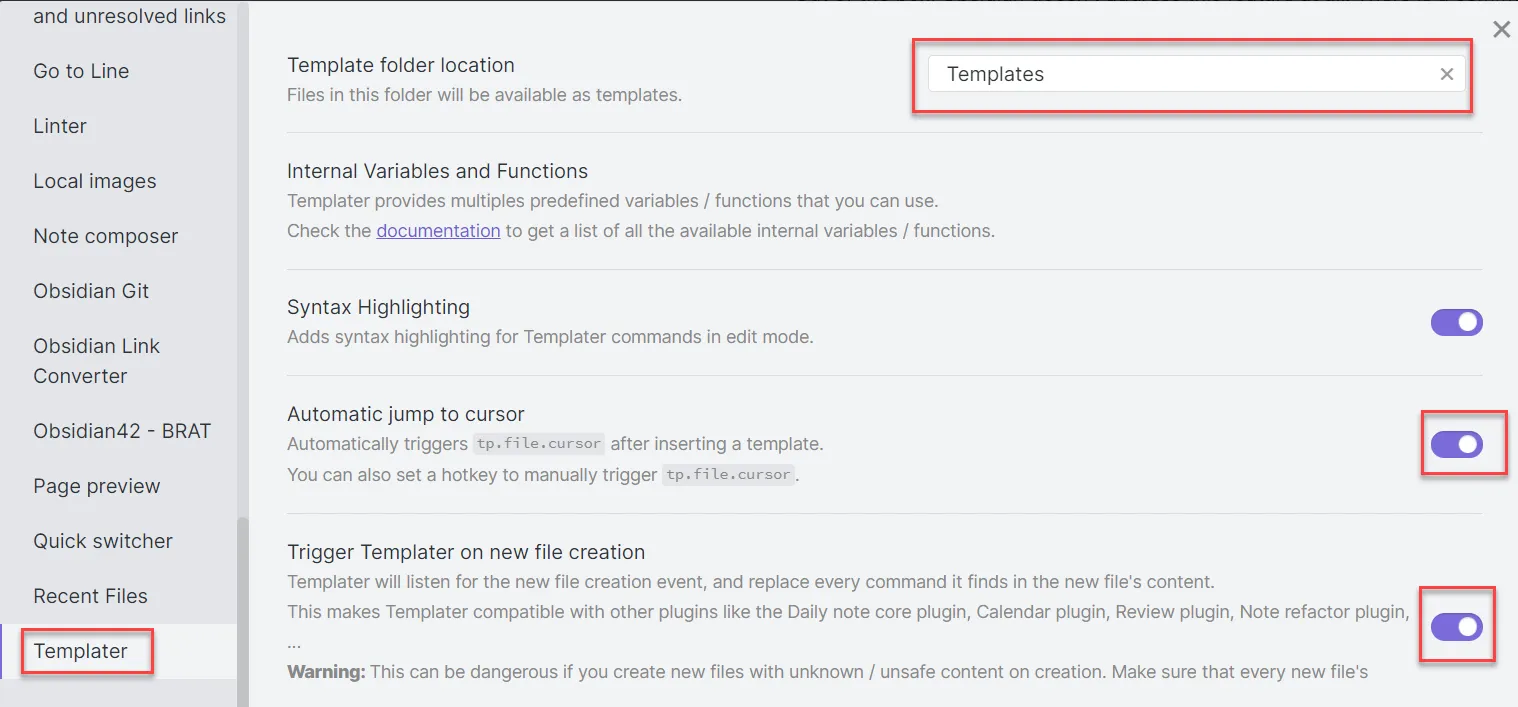Select Obsidian Link Converter

[x=96, y=361]
